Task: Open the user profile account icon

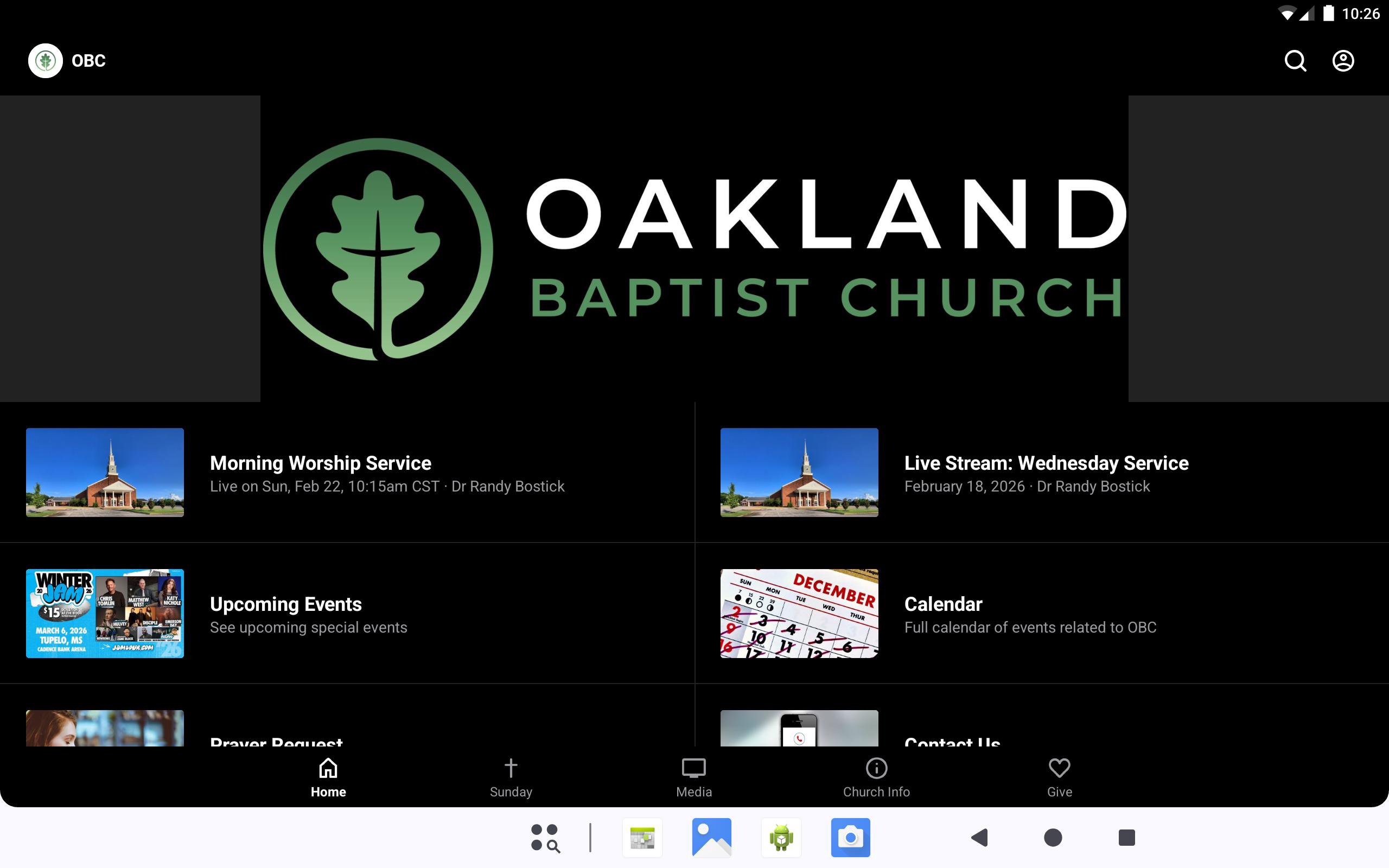Action: 1342,61
